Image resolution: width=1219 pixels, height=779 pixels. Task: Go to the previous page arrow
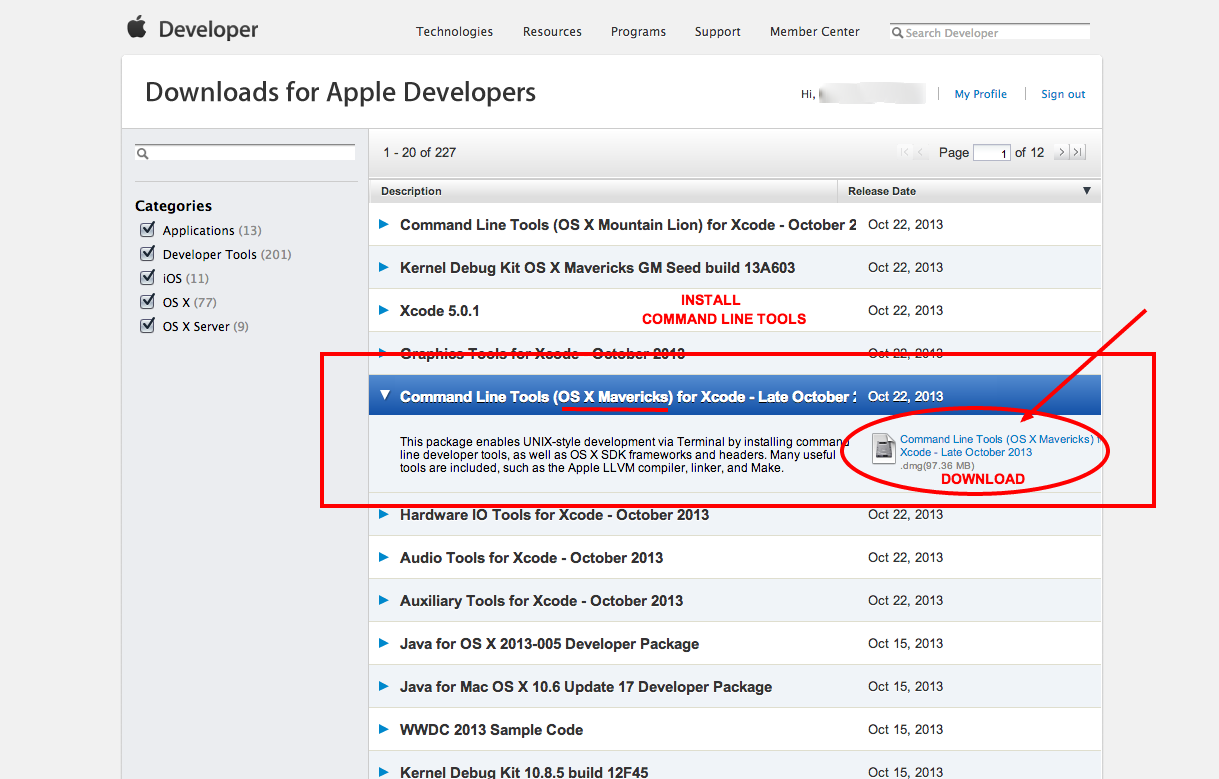coord(922,152)
